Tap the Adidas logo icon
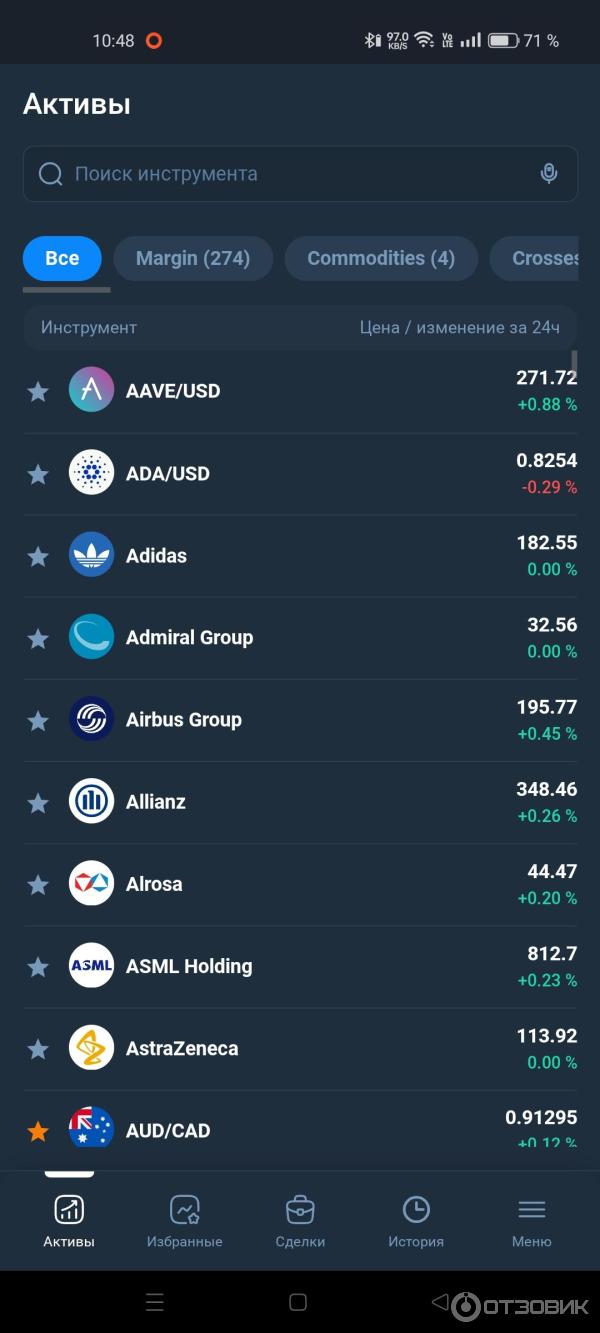This screenshot has width=600, height=1333. pyautogui.click(x=91, y=555)
